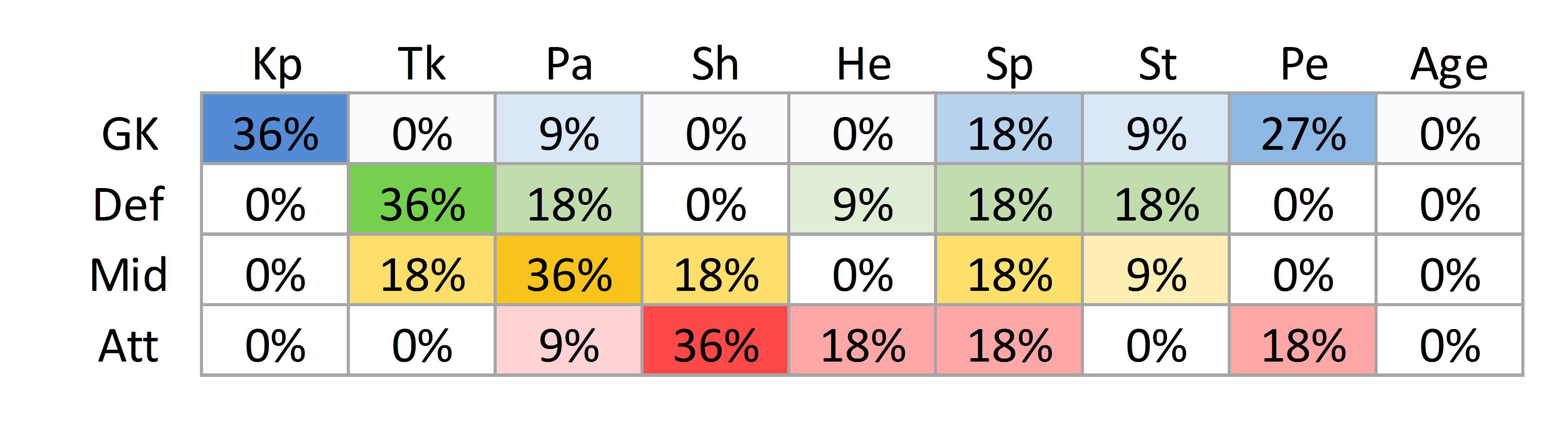The image size is (1568, 430).
Task: Click the Sh column header
Action: [715, 64]
